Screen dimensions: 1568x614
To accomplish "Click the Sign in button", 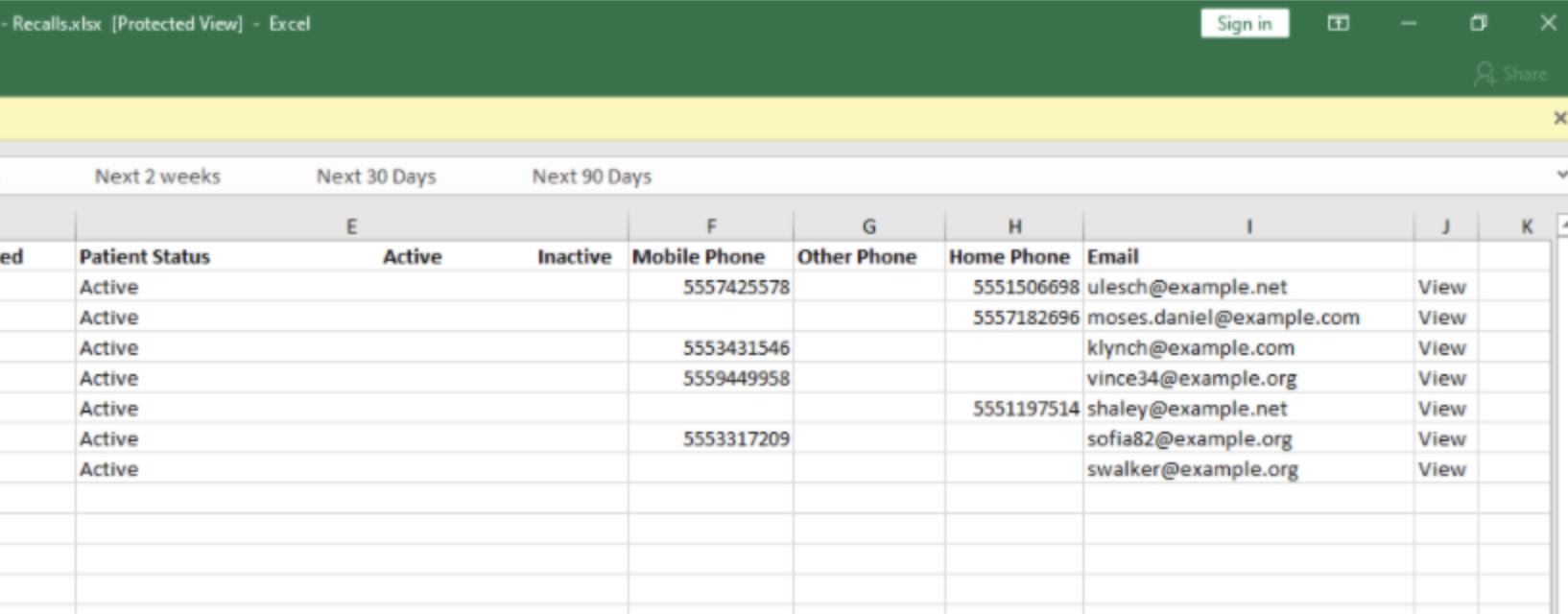I will click(1244, 24).
